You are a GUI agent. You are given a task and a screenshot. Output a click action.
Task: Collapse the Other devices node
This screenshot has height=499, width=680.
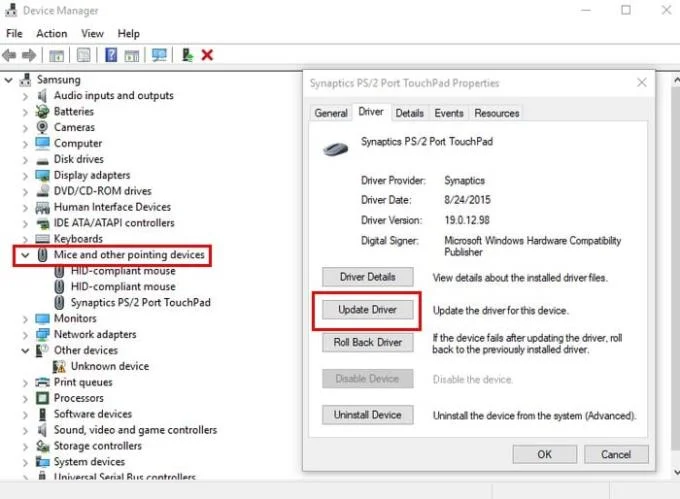pyautogui.click(x=25, y=350)
